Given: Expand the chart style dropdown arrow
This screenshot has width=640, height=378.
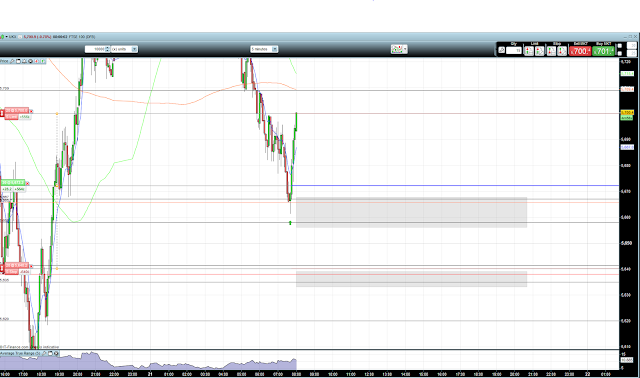Looking at the screenshot, I should pyautogui.click(x=405, y=49).
